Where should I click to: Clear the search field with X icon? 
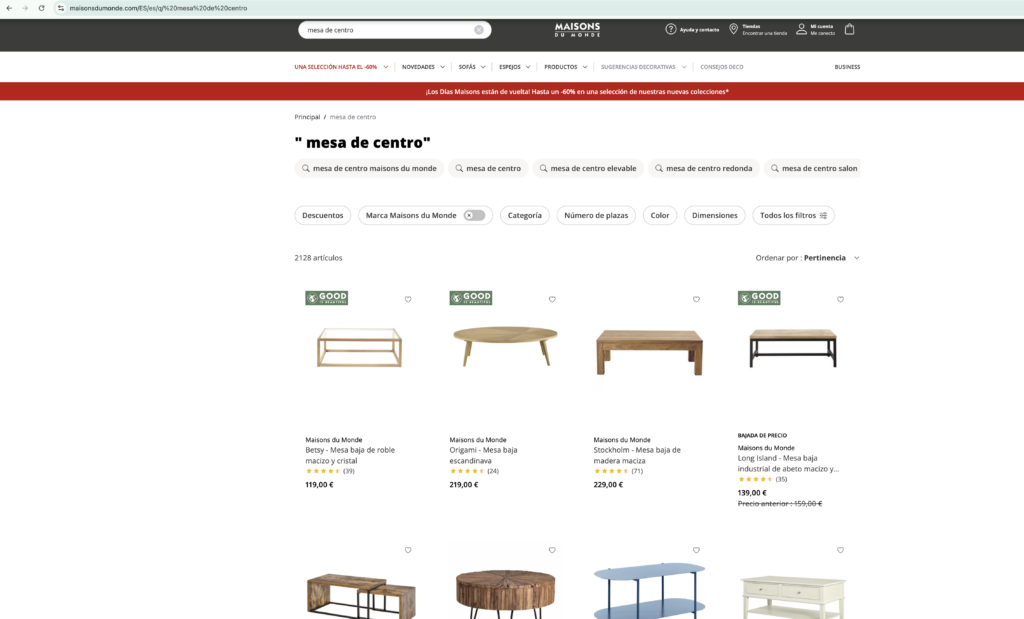(x=479, y=30)
